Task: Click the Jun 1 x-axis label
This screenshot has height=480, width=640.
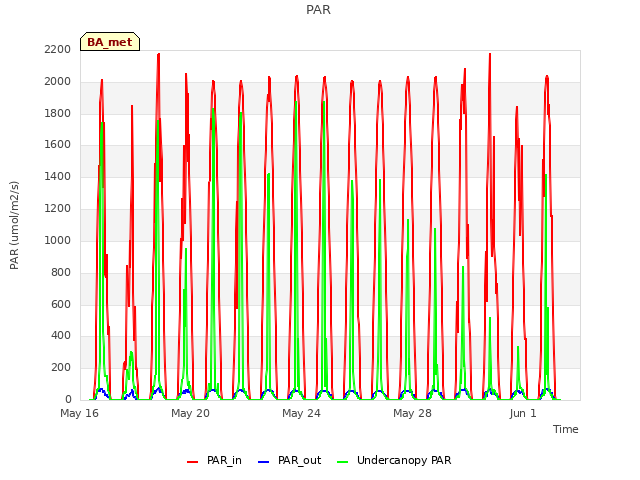Action: (523, 413)
